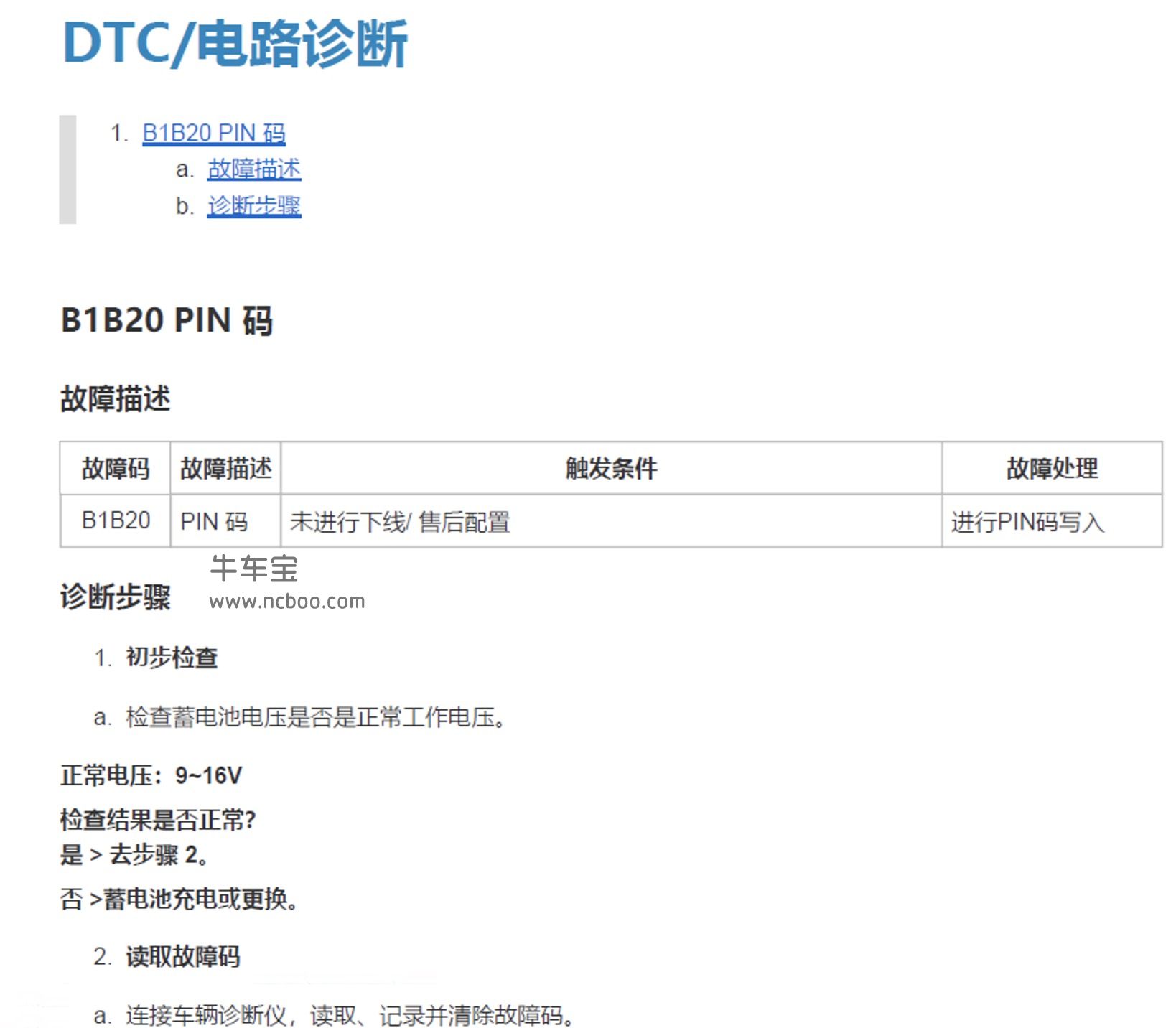
Task: Select the DTC/电路诊断 page title
Action: (x=235, y=43)
